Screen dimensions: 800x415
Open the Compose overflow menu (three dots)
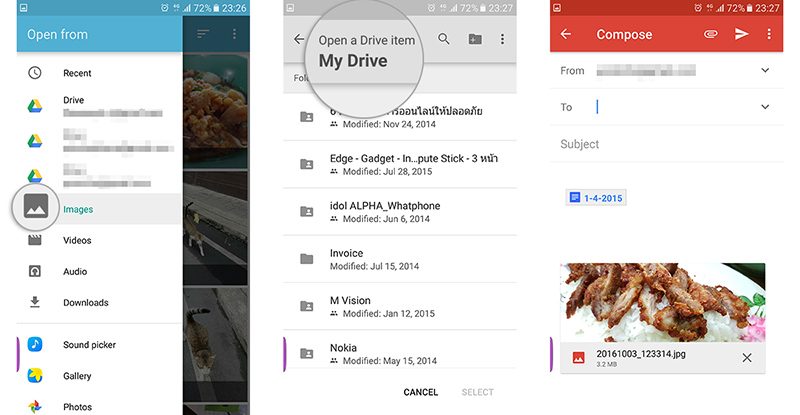pos(768,34)
